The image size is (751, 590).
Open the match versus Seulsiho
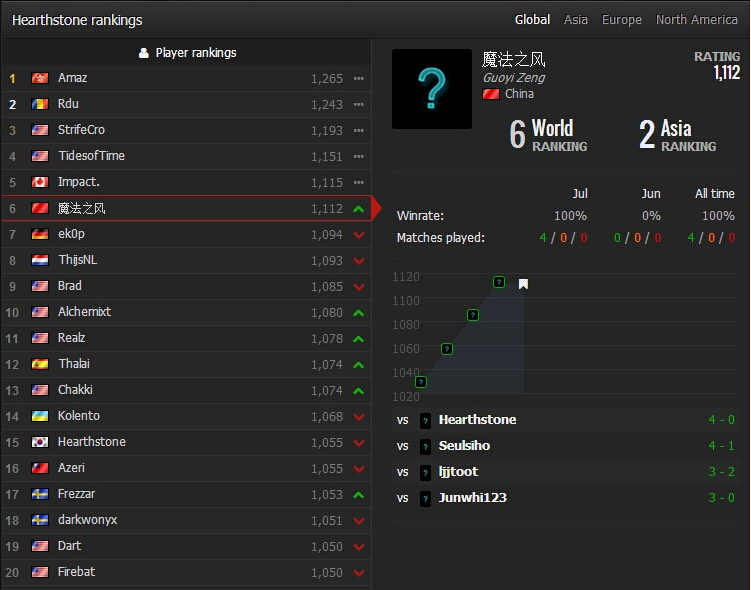click(x=566, y=446)
